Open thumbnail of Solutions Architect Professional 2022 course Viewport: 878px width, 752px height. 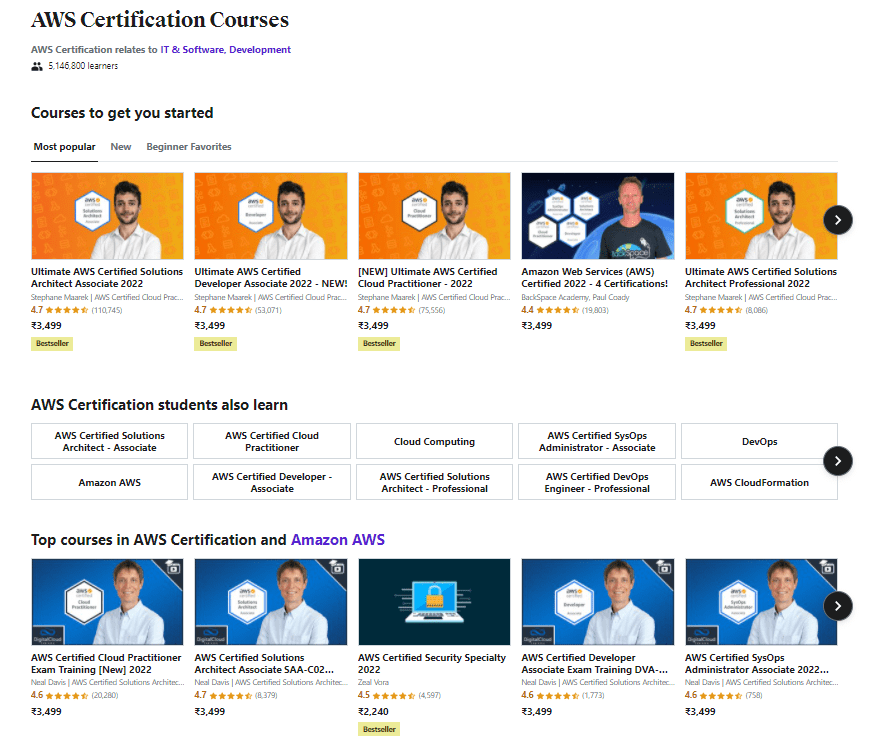pyautogui.click(x=762, y=216)
